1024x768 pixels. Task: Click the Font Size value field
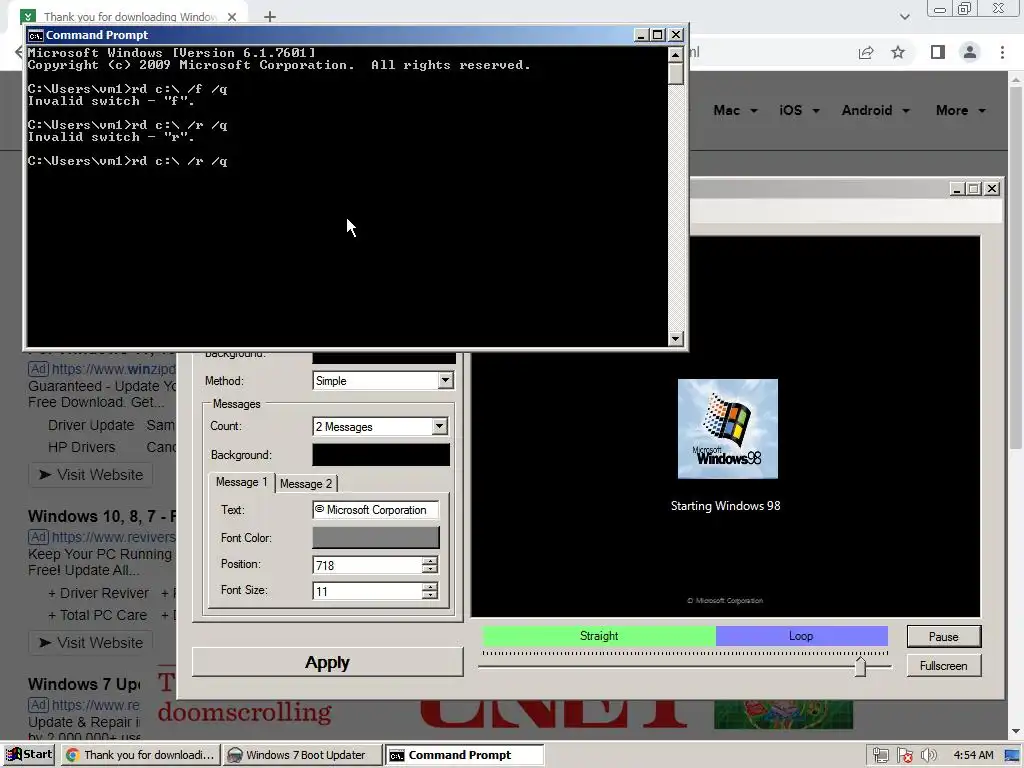[367, 591]
